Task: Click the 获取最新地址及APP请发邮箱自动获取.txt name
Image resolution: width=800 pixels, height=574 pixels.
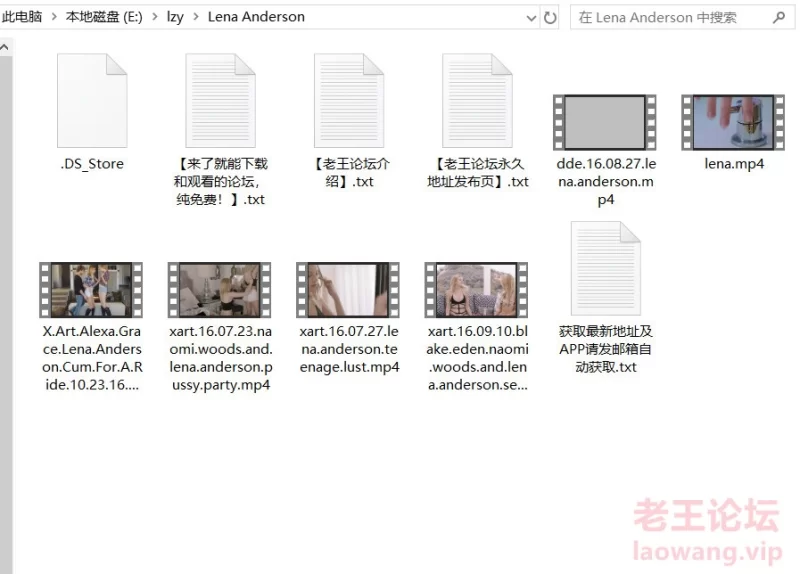Action: pos(606,349)
